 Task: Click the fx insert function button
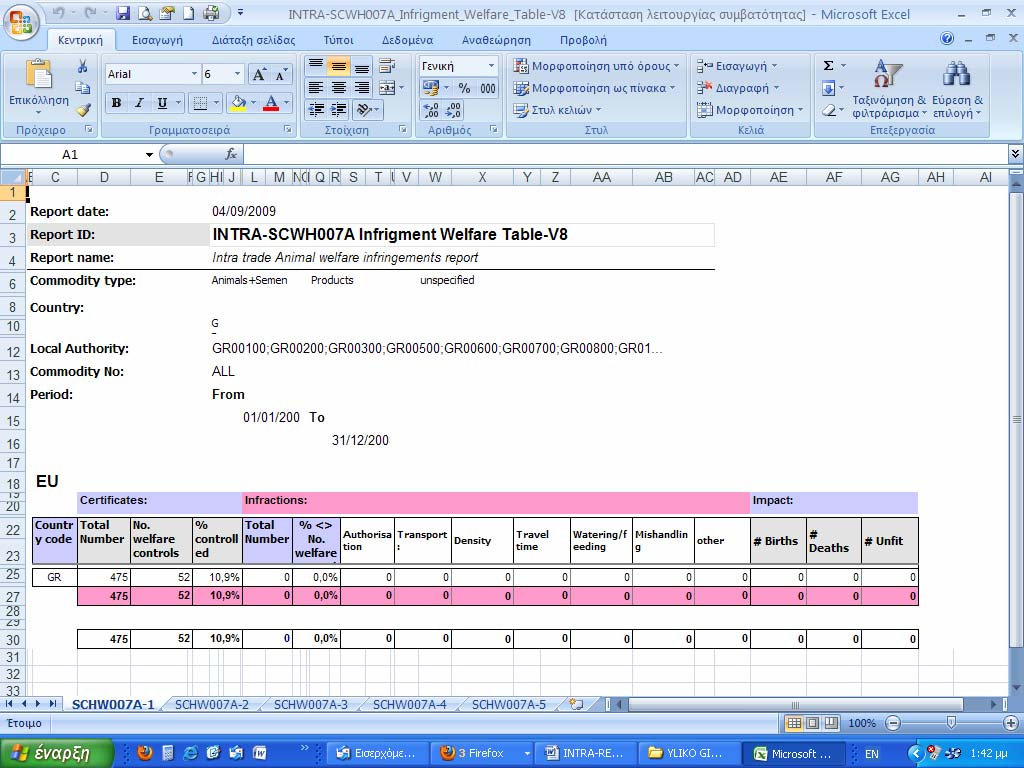[x=231, y=154]
